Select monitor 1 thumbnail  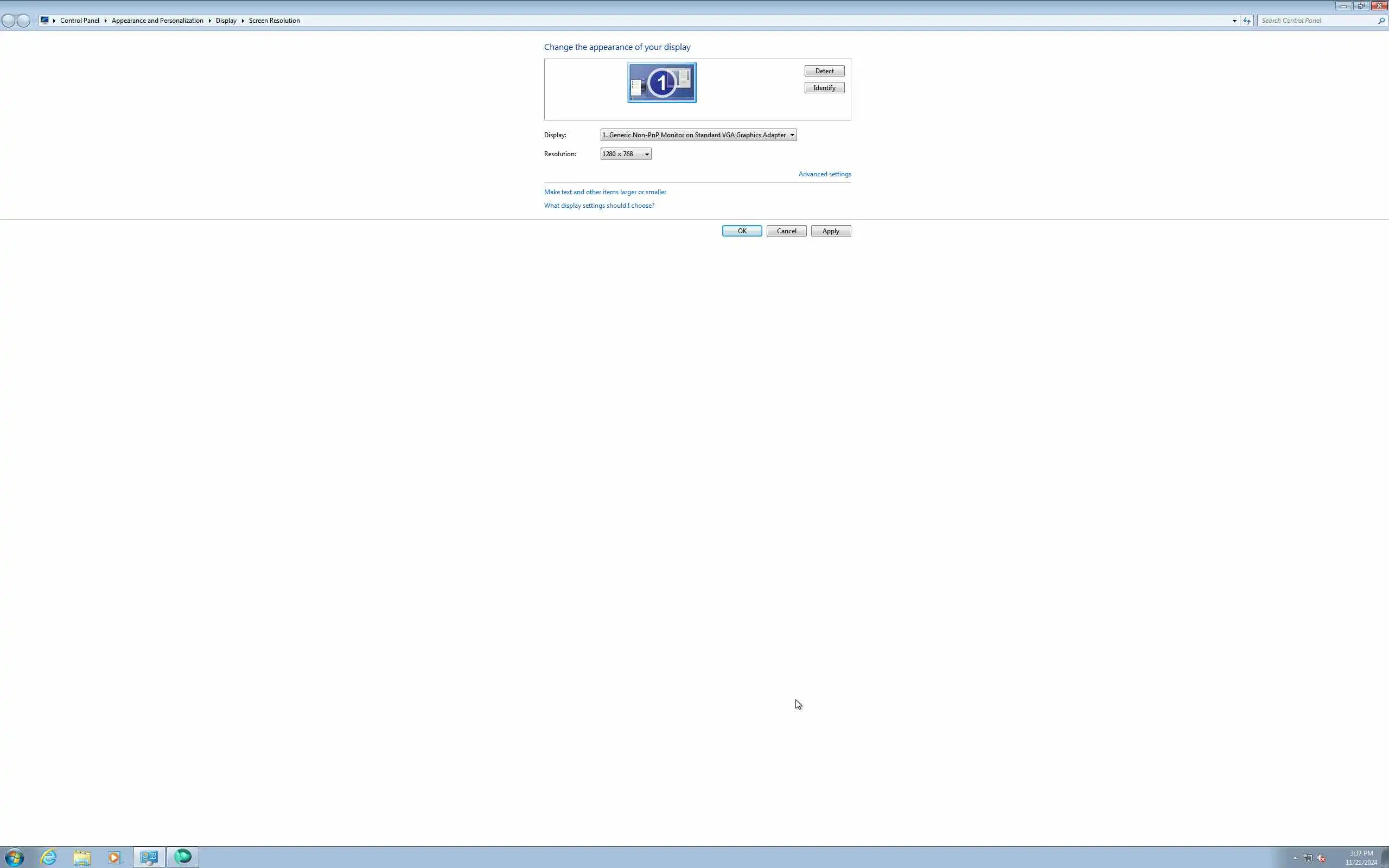coord(661,82)
